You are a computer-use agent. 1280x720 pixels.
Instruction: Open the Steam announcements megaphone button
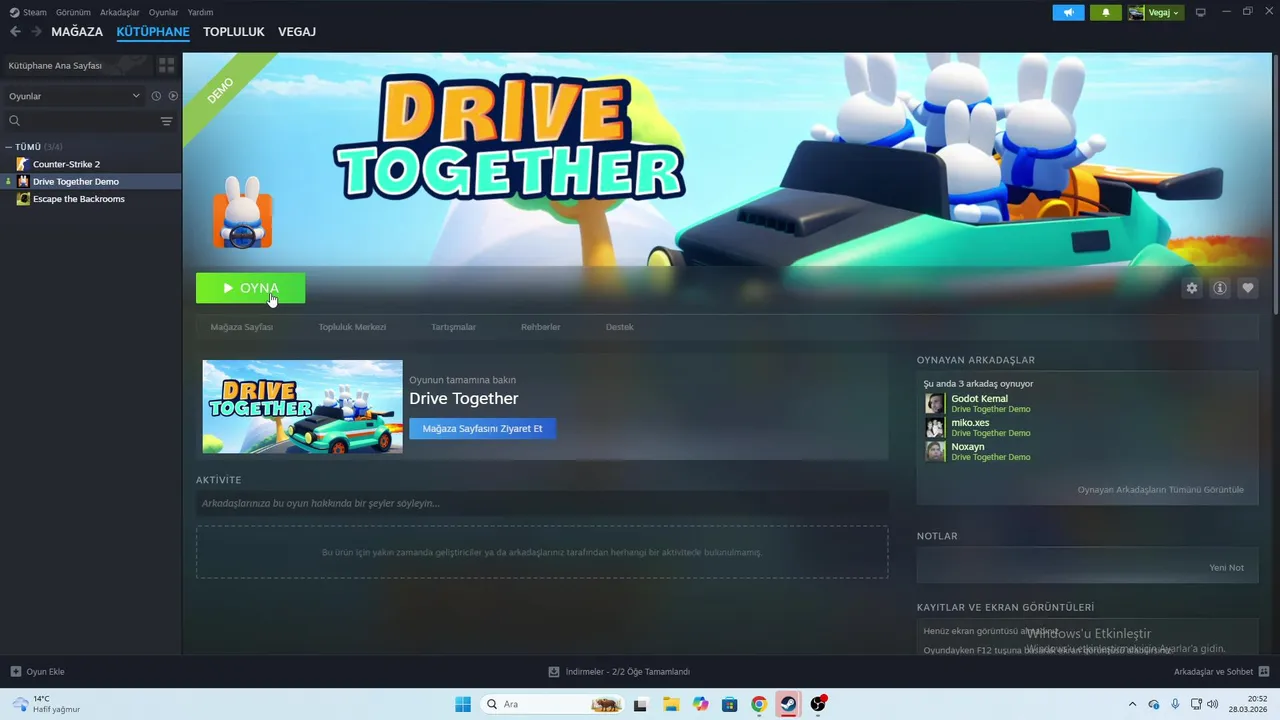[x=1068, y=13]
